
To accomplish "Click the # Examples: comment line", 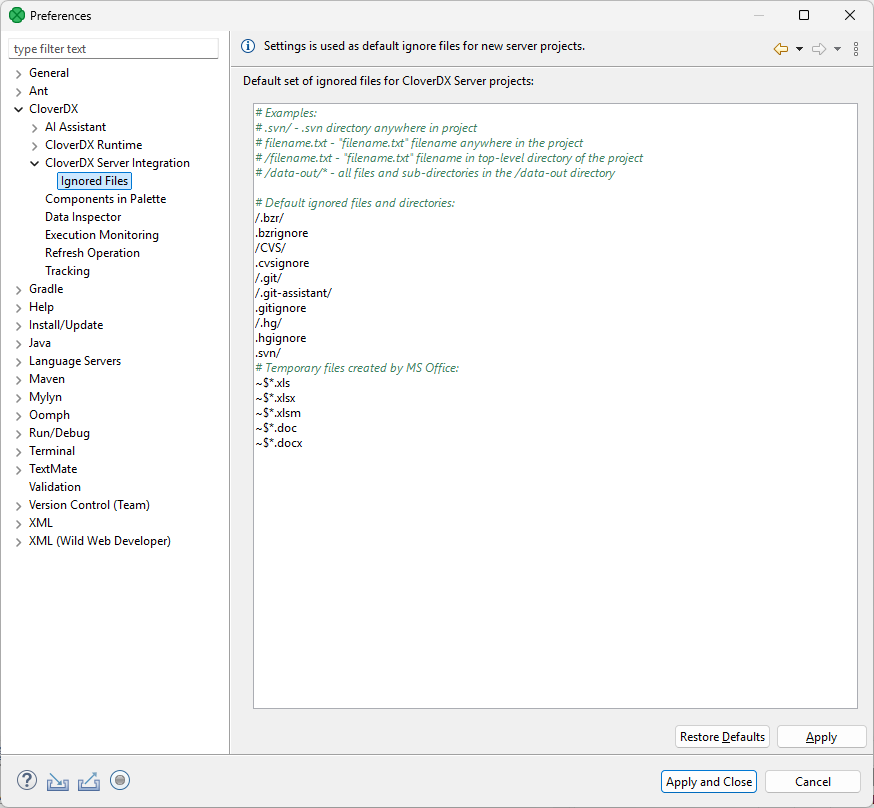I will click(x=286, y=113).
